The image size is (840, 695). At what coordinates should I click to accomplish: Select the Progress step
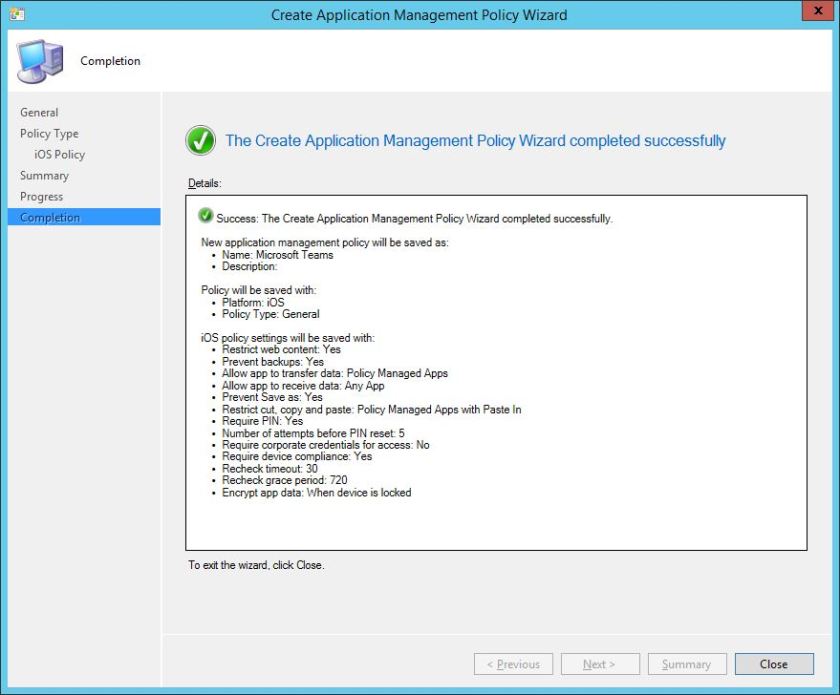click(41, 196)
